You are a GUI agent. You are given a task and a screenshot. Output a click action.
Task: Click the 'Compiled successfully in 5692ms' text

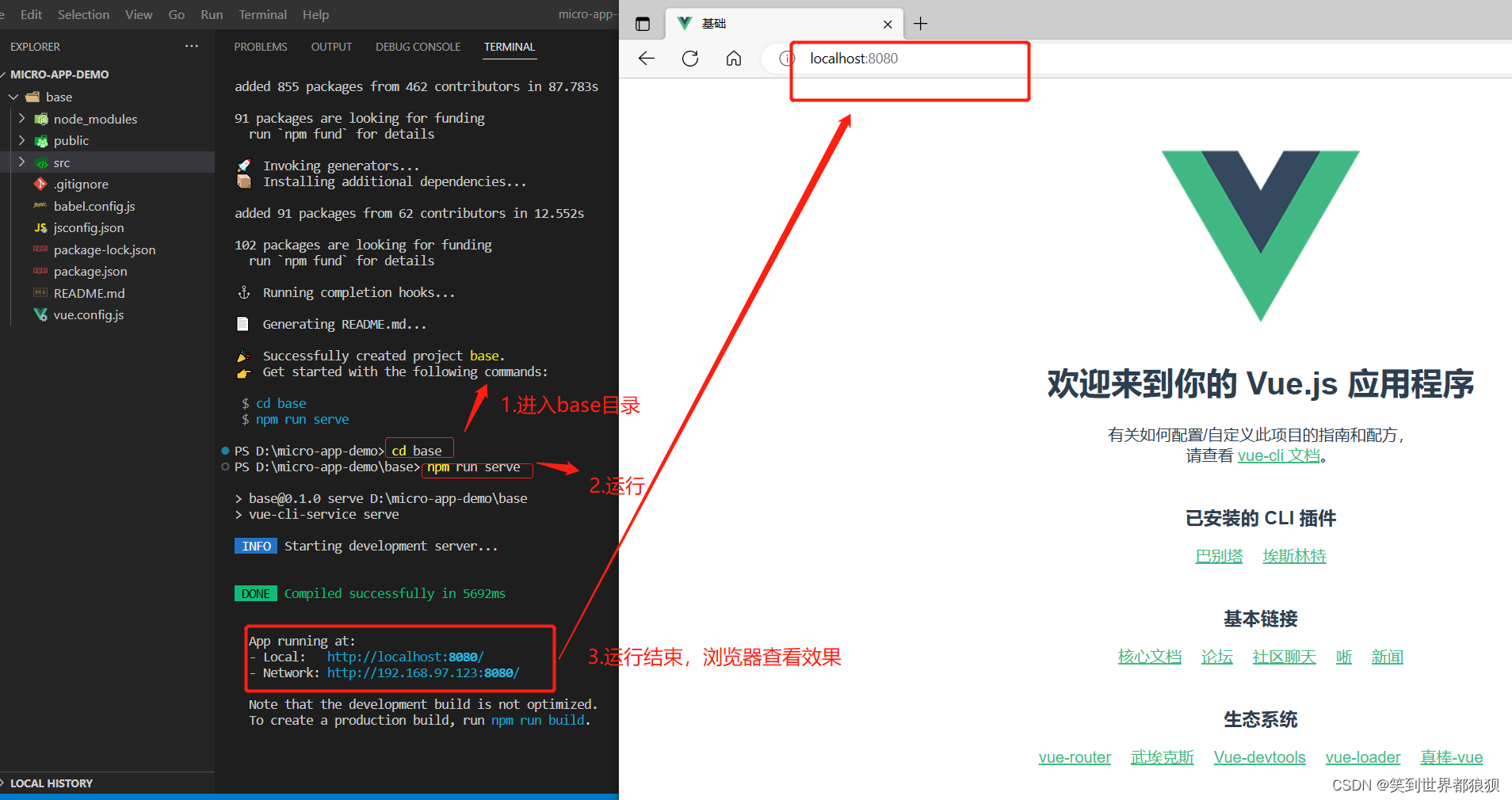[x=395, y=593]
